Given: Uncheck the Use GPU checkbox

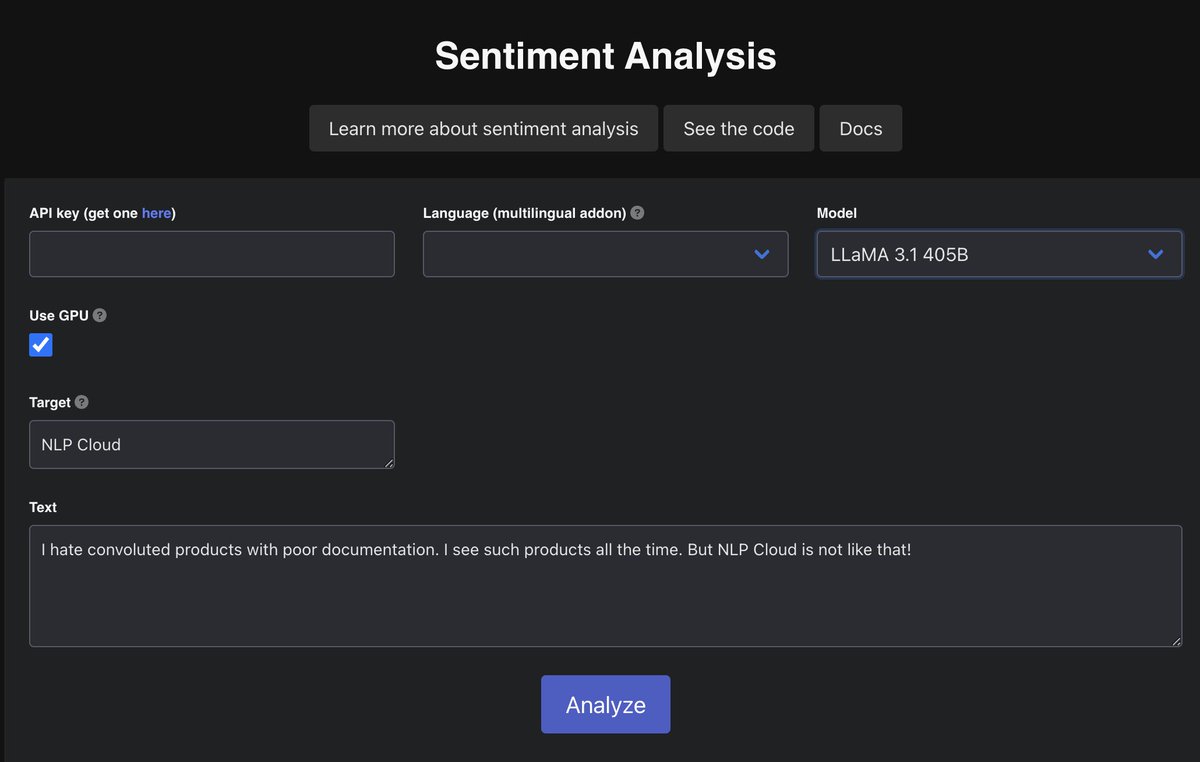Looking at the screenshot, I should pyautogui.click(x=41, y=345).
